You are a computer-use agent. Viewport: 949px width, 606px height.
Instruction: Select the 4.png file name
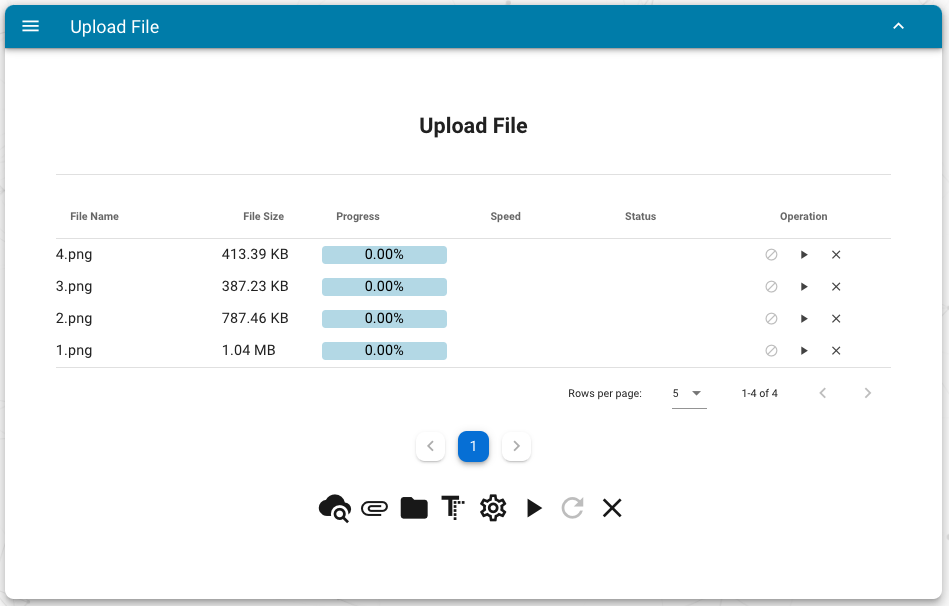coord(74,255)
